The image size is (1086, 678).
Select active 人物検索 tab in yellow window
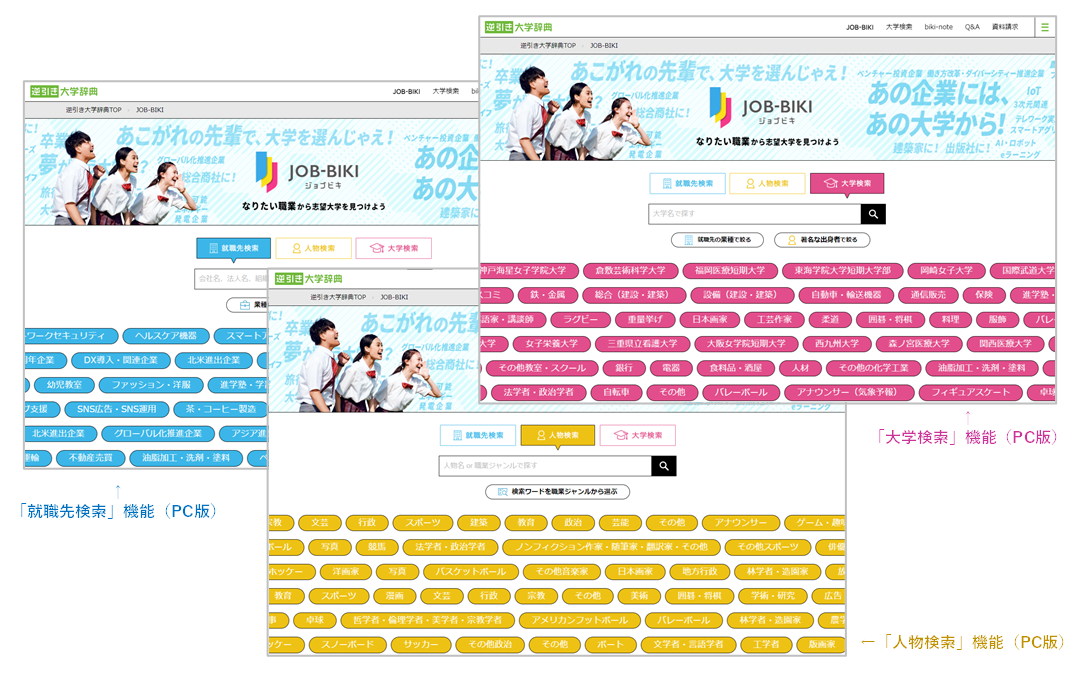pos(558,436)
